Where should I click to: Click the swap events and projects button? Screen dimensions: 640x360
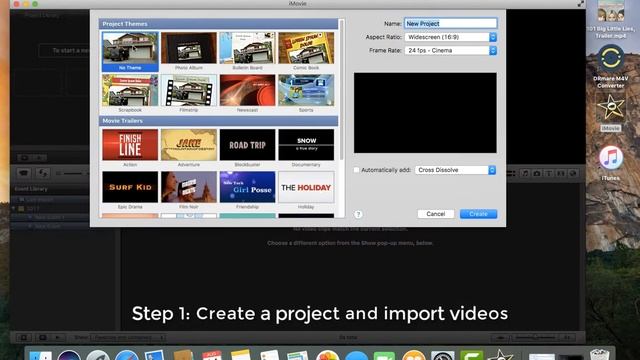[x=42, y=173]
